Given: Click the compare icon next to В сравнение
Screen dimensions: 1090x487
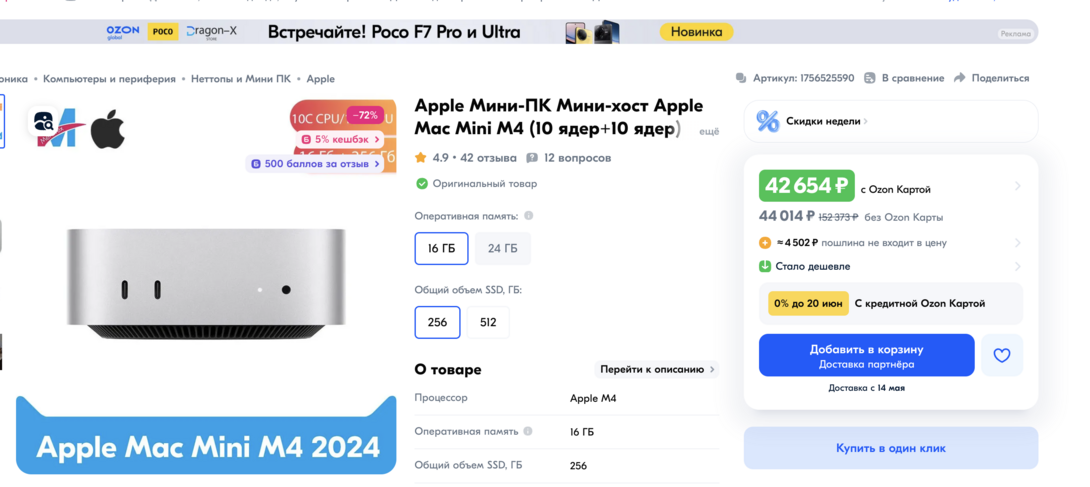Looking at the screenshot, I should [x=870, y=78].
